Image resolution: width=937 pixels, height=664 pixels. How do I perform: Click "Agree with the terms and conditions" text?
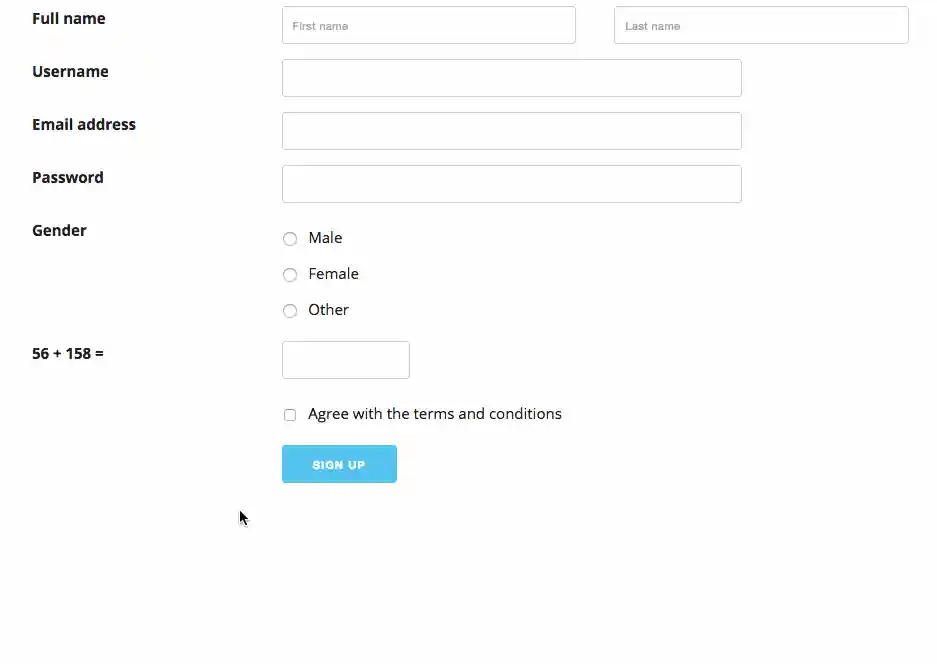click(x=434, y=414)
